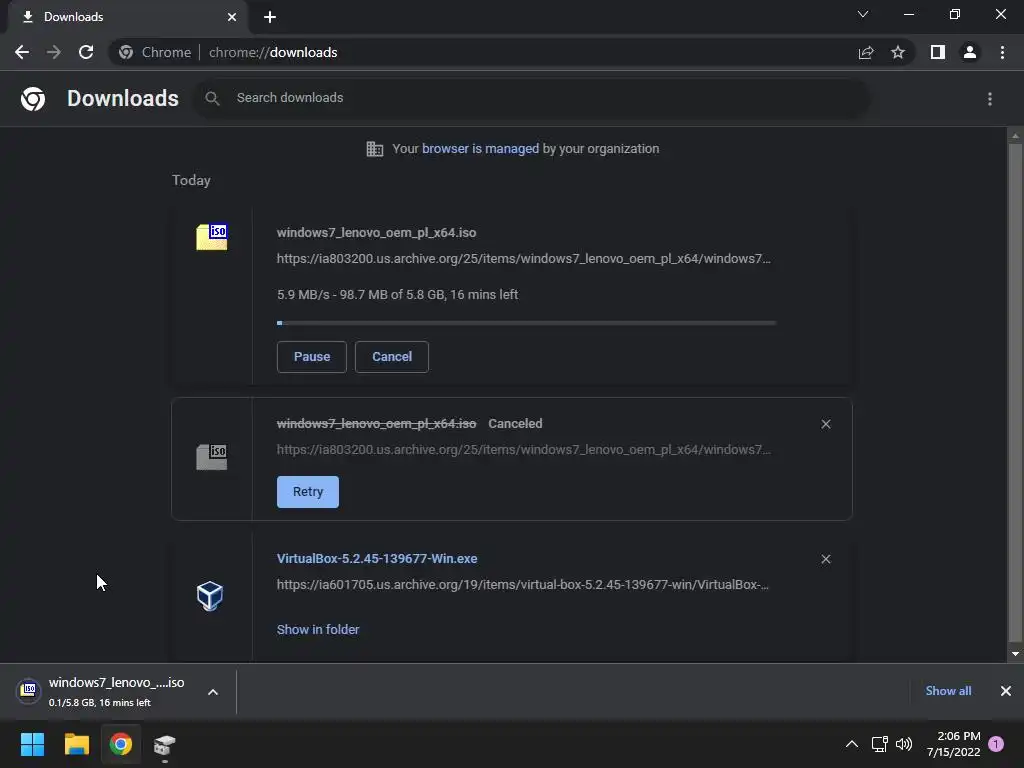The height and width of the screenshot is (768, 1024).
Task: Click the volume speaker icon
Action: pos(904,744)
